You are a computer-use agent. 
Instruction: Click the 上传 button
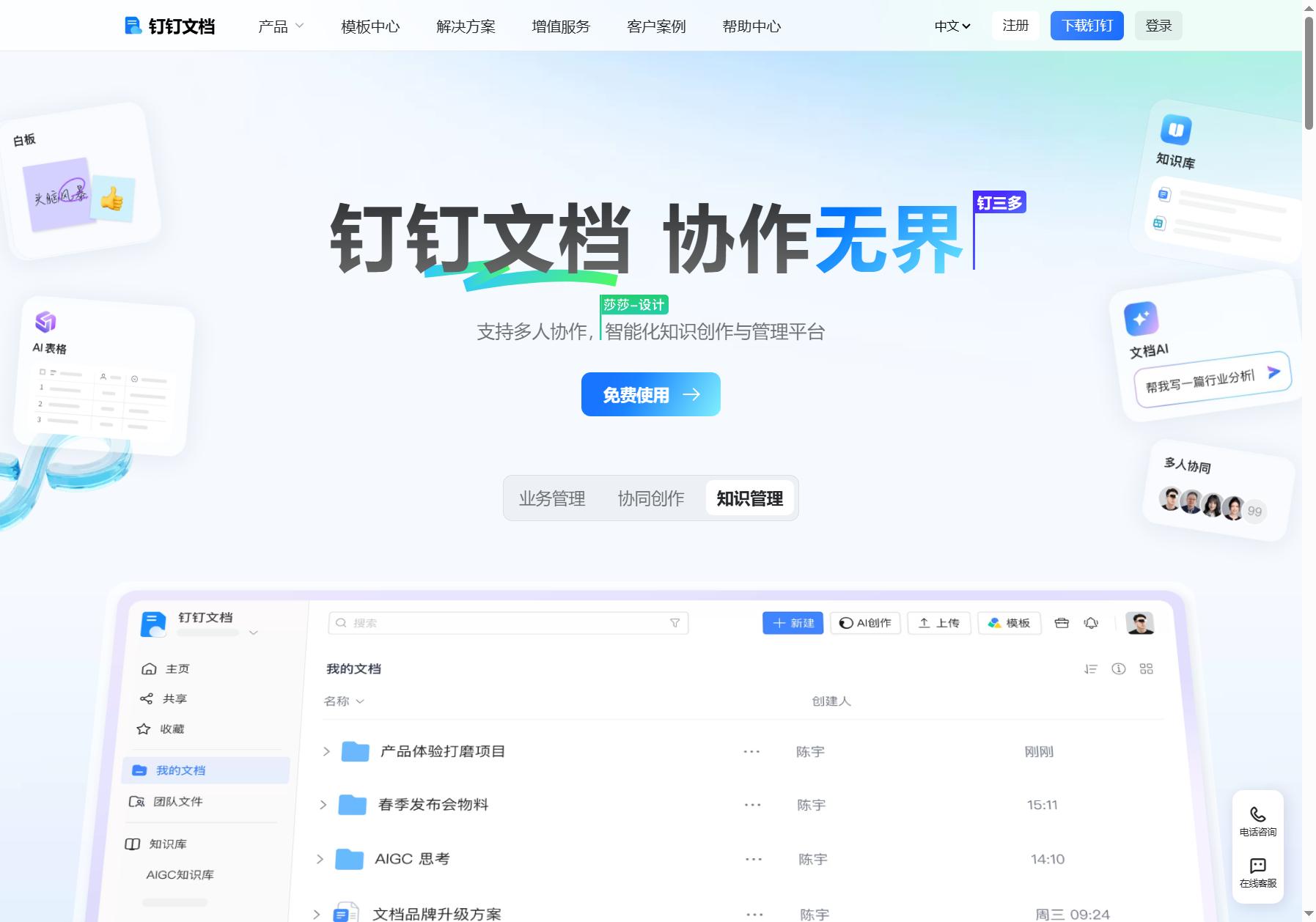click(939, 623)
